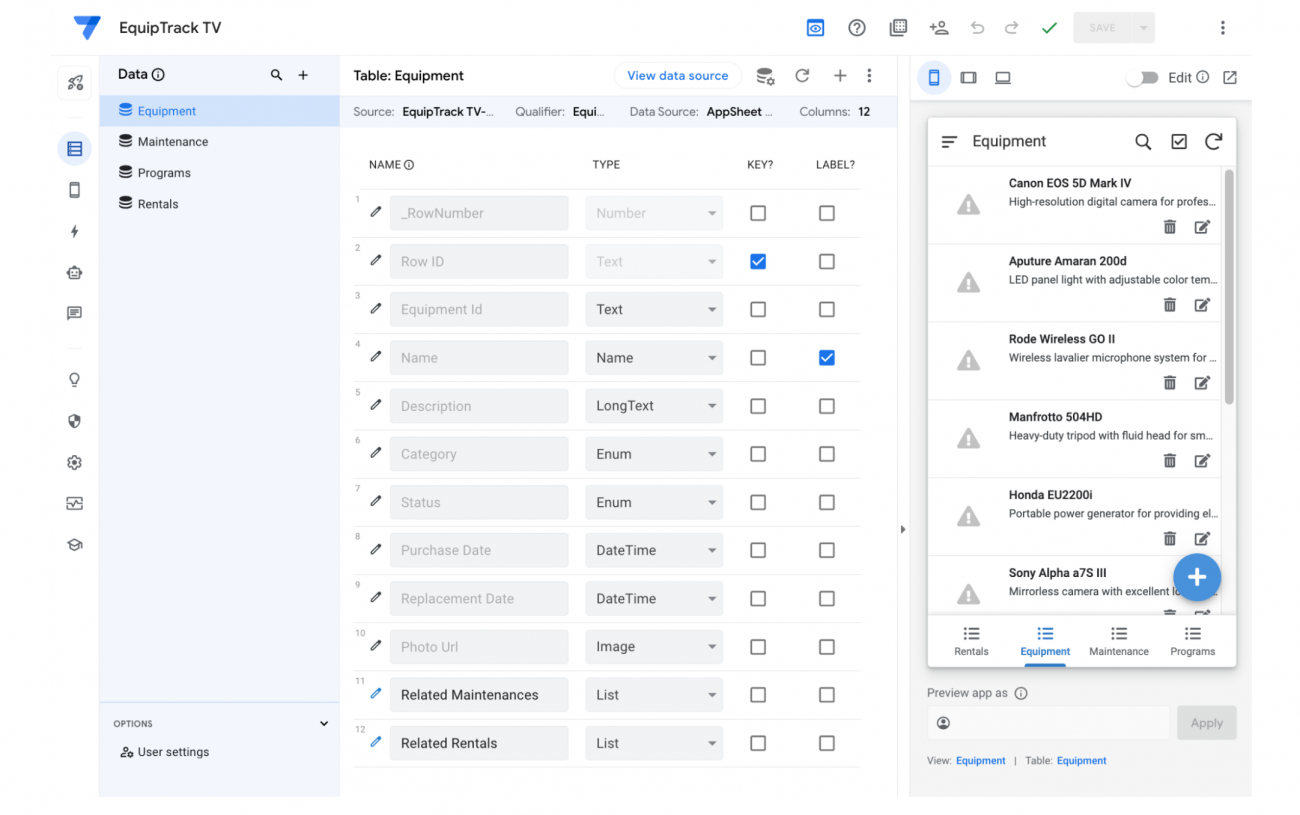Image resolution: width=1300 pixels, height=815 pixels.
Task: Open the type dropdown for Equipment Id
Action: pos(654,310)
